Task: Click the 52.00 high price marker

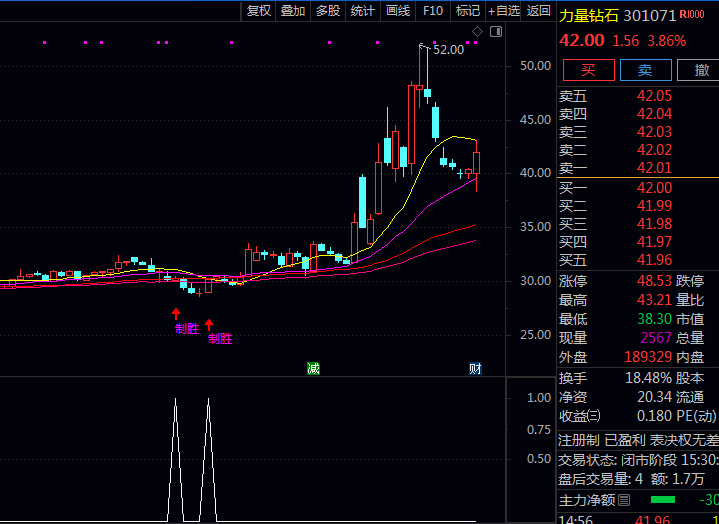Action: click(448, 49)
